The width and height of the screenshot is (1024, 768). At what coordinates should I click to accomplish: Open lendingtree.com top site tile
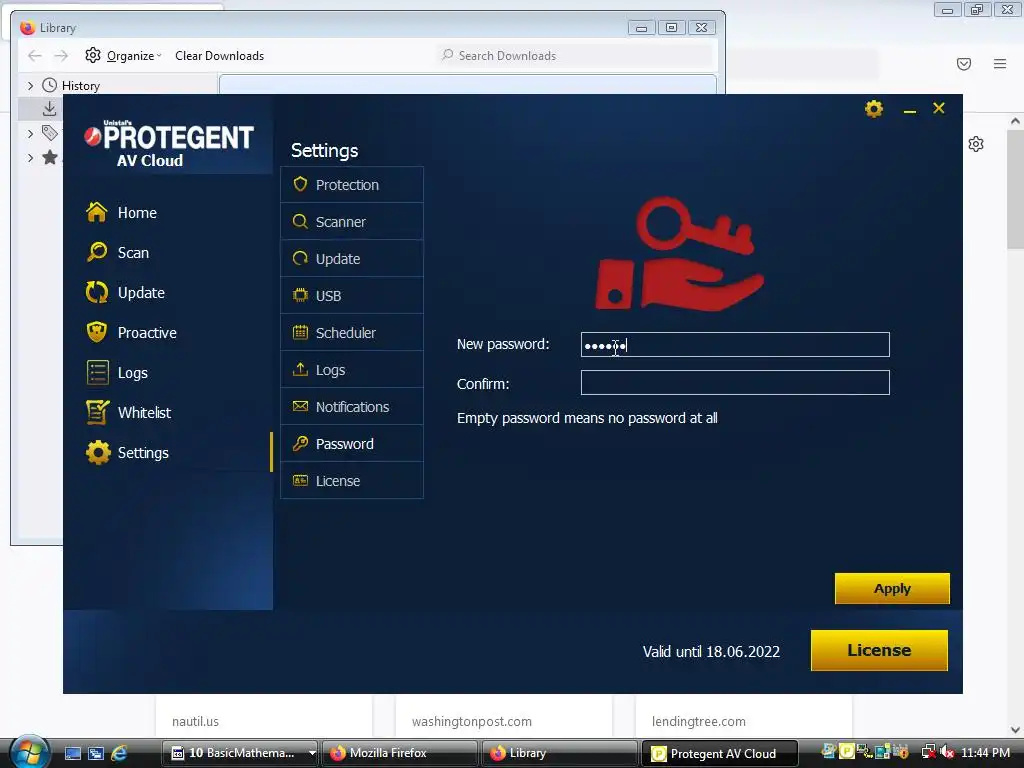[744, 716]
